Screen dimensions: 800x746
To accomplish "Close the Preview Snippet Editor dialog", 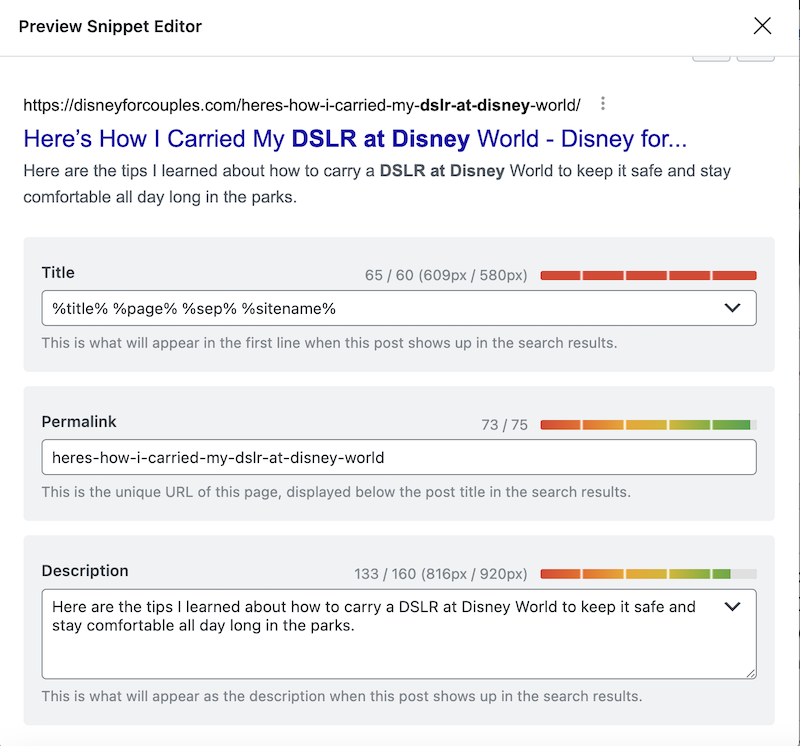I will 762,26.
